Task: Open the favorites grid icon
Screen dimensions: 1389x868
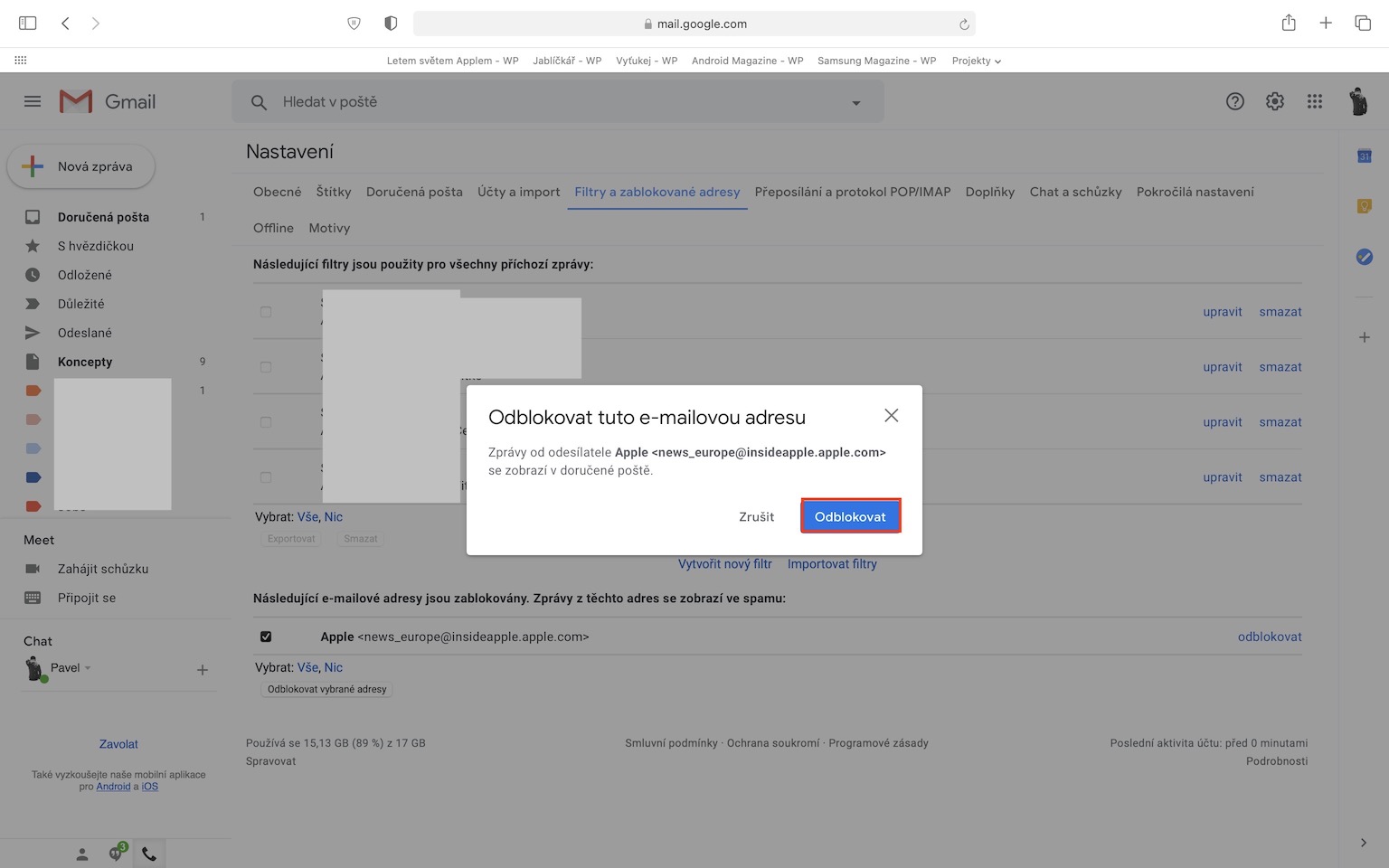Action: point(21,61)
